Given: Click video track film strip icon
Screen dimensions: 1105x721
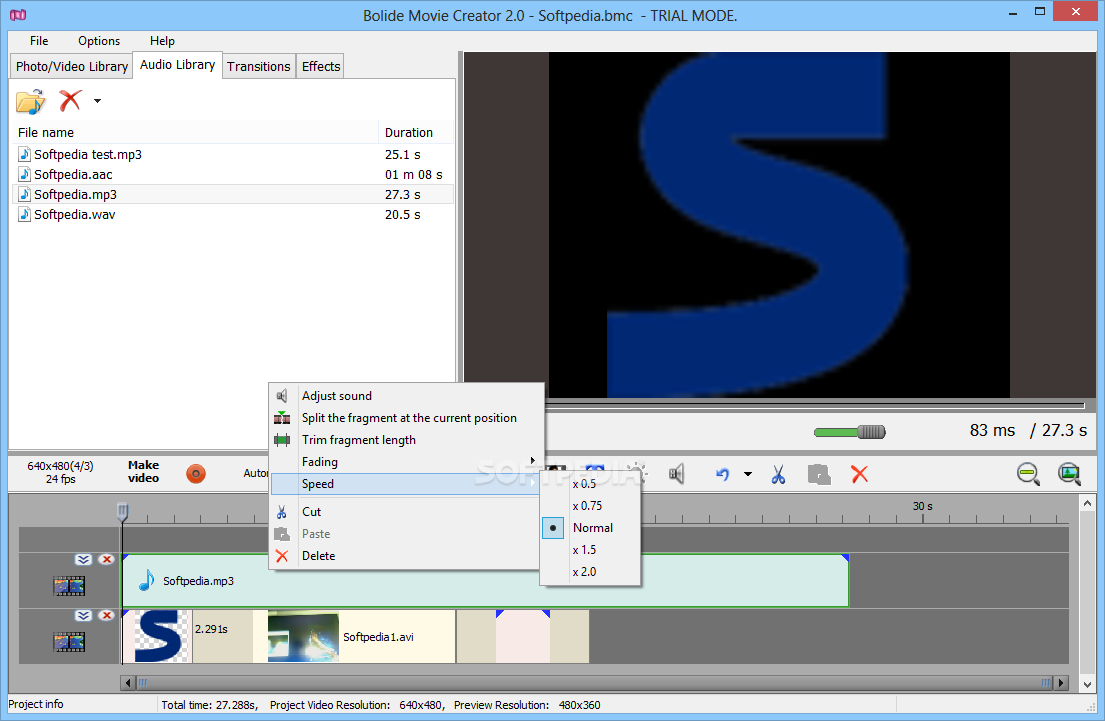Looking at the screenshot, I should pos(69,642).
